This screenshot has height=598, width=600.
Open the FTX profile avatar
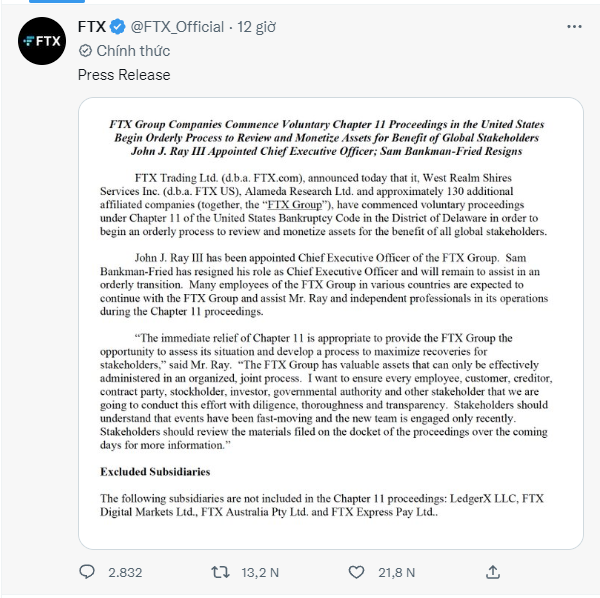42,41
